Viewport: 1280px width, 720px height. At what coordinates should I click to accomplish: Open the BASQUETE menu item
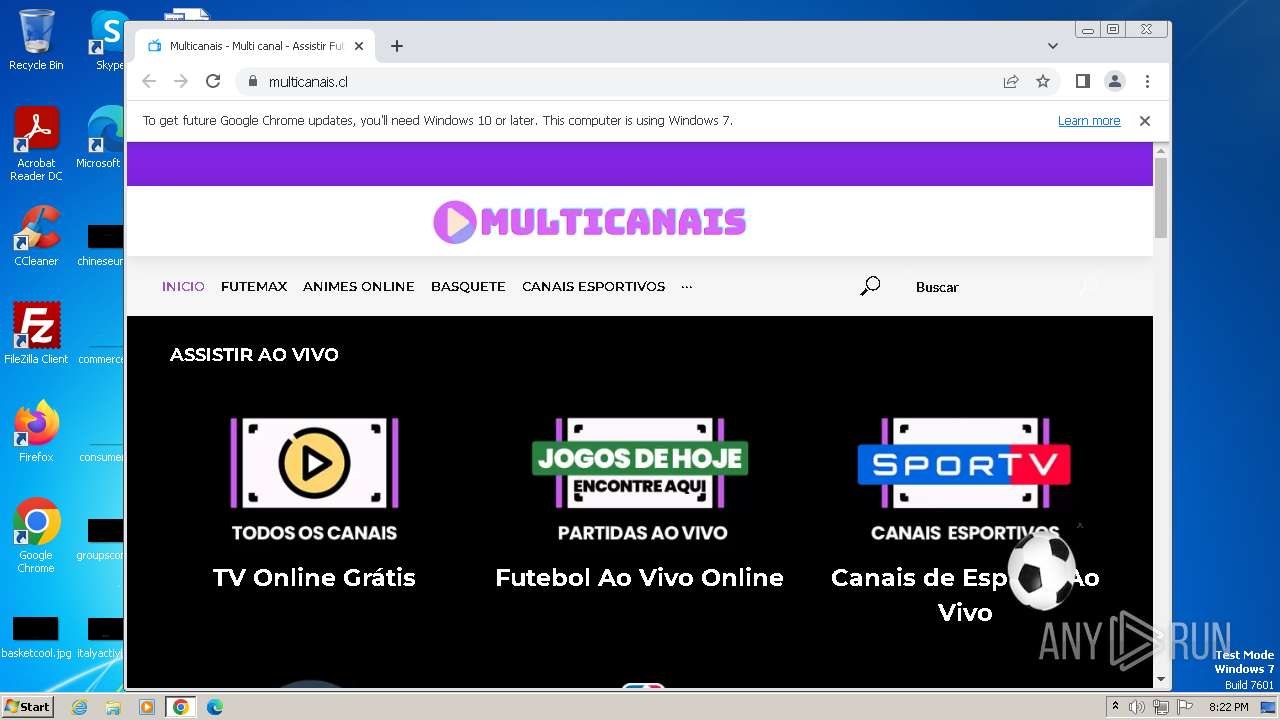point(468,286)
